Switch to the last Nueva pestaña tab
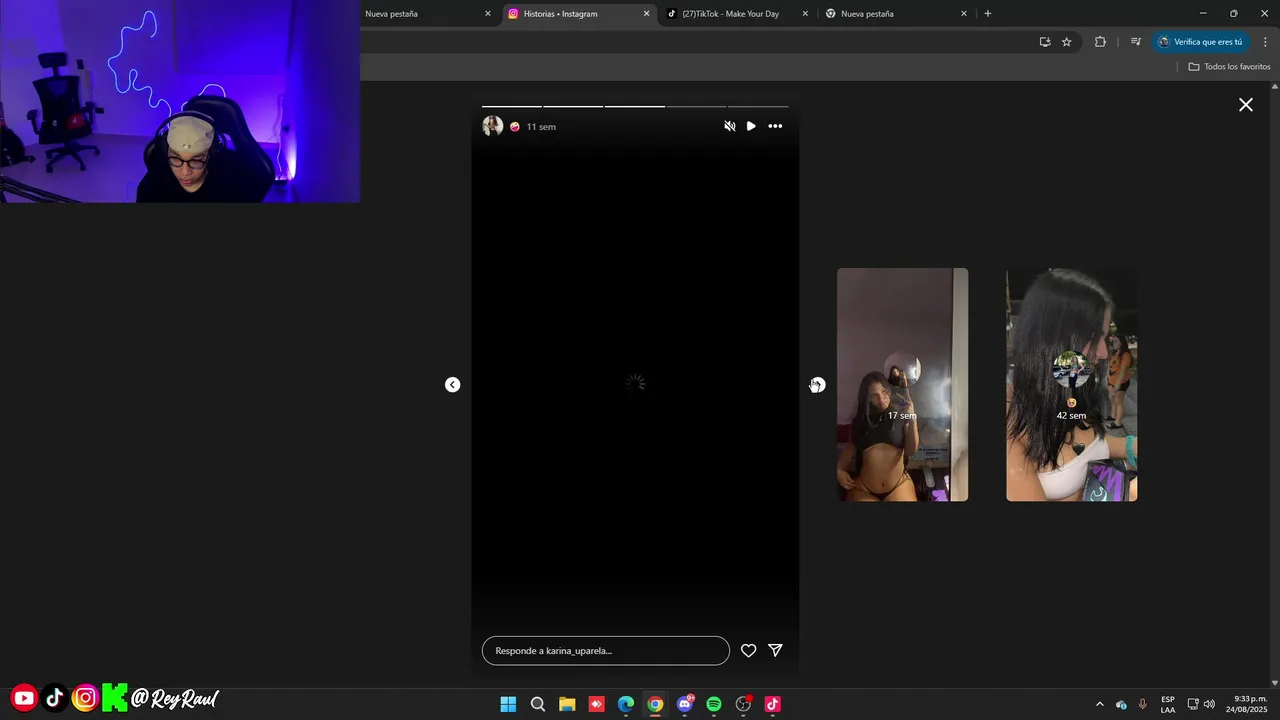 pos(896,14)
